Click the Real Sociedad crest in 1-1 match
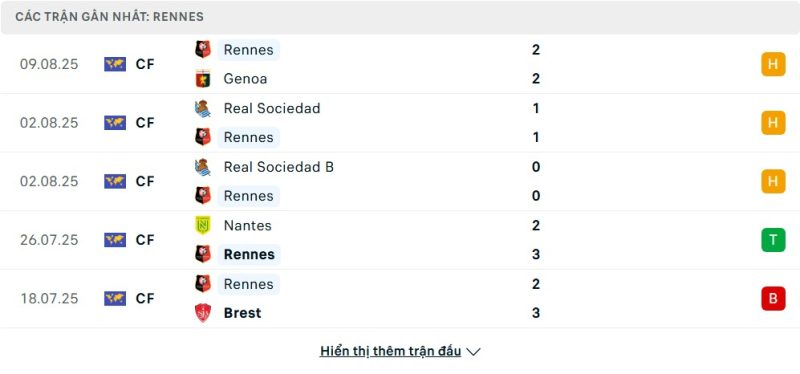This screenshot has height=374, width=800. 203,108
